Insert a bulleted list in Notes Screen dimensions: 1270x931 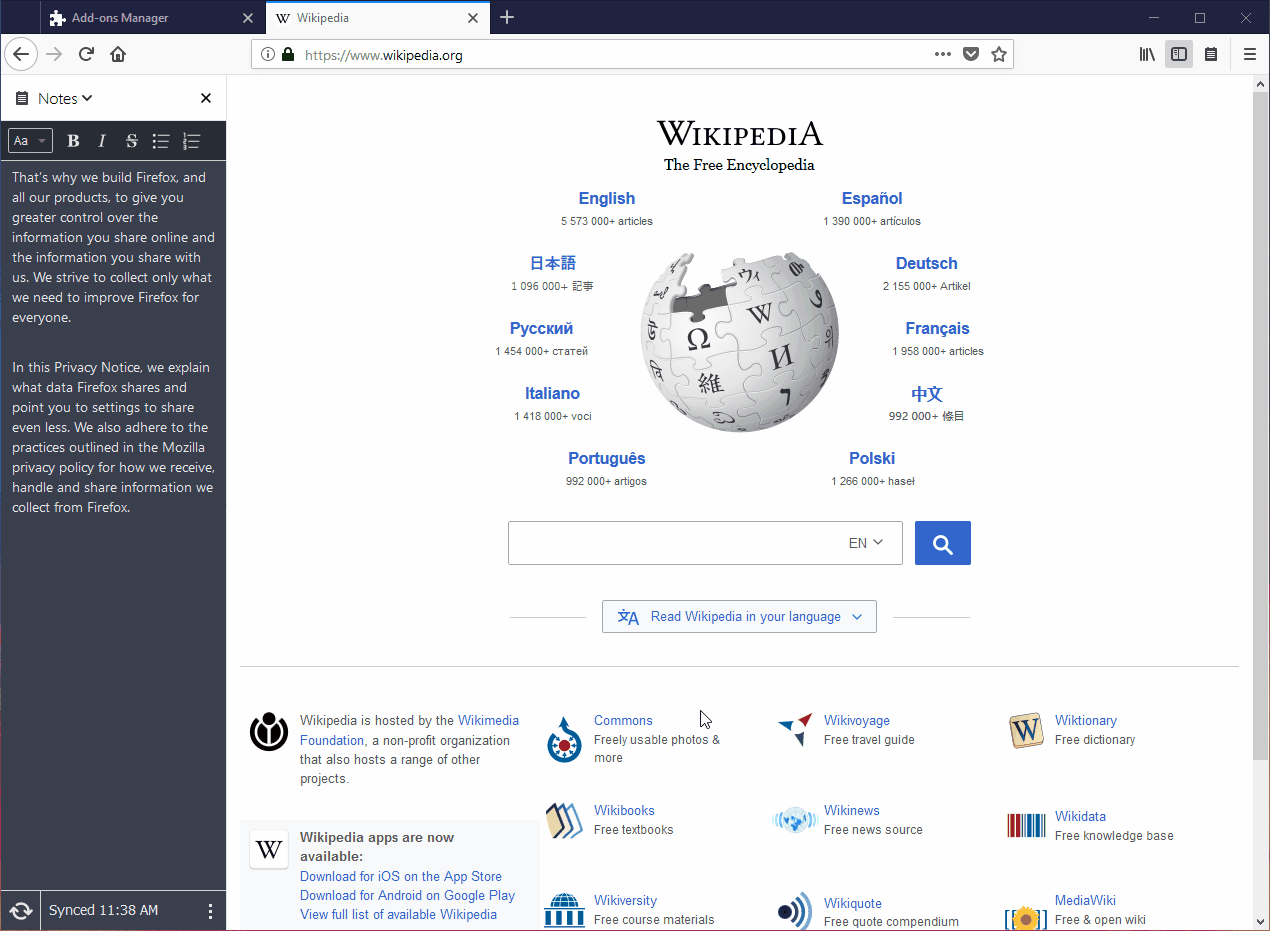pos(161,141)
